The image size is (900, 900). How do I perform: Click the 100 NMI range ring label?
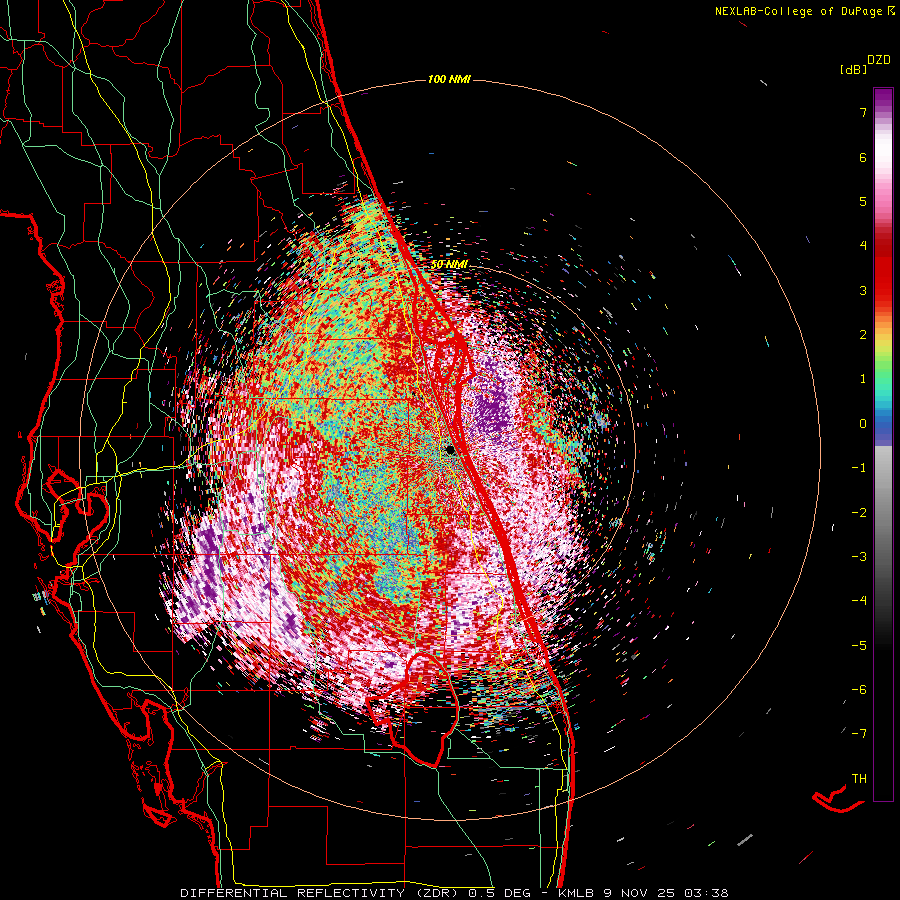pos(449,79)
